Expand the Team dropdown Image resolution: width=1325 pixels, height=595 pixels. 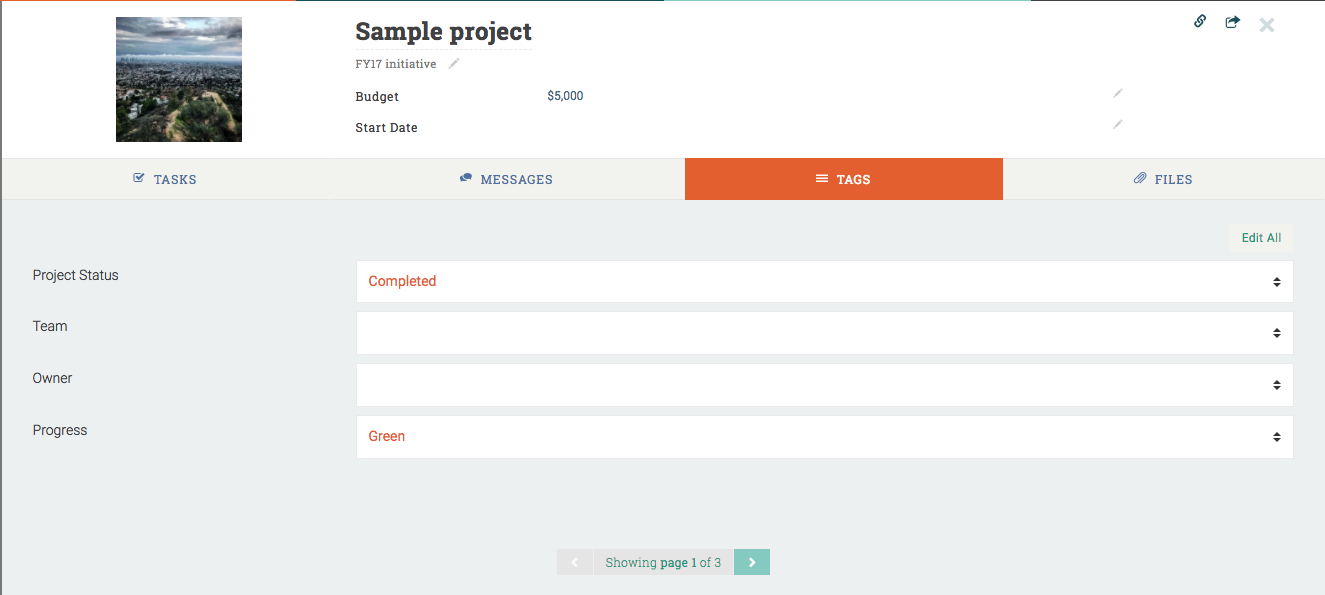coord(824,333)
